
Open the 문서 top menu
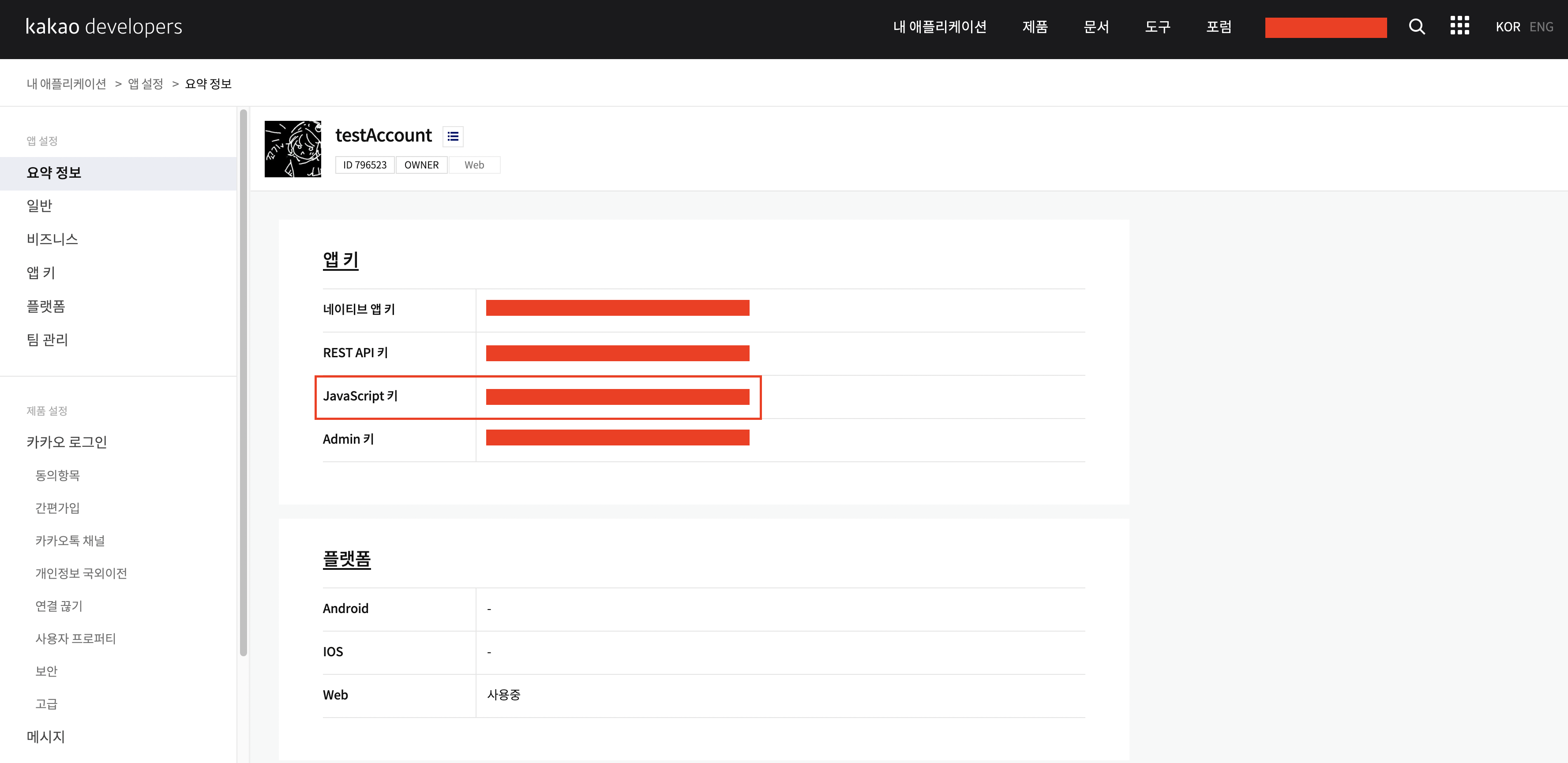[1096, 27]
